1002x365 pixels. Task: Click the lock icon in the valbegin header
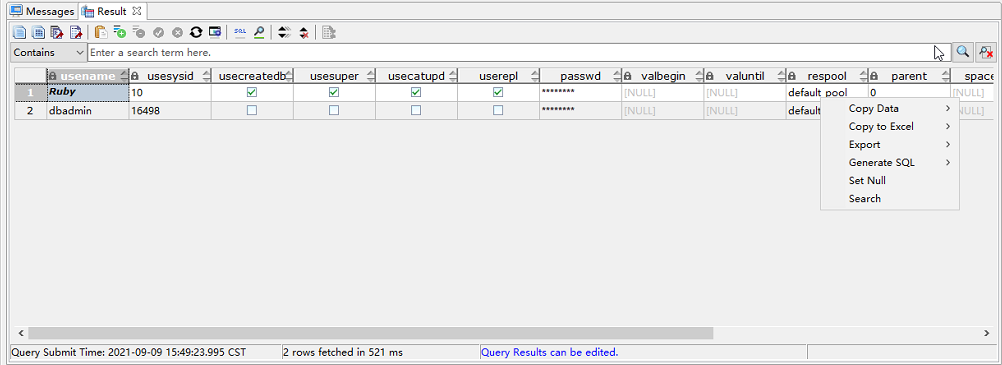pos(628,76)
